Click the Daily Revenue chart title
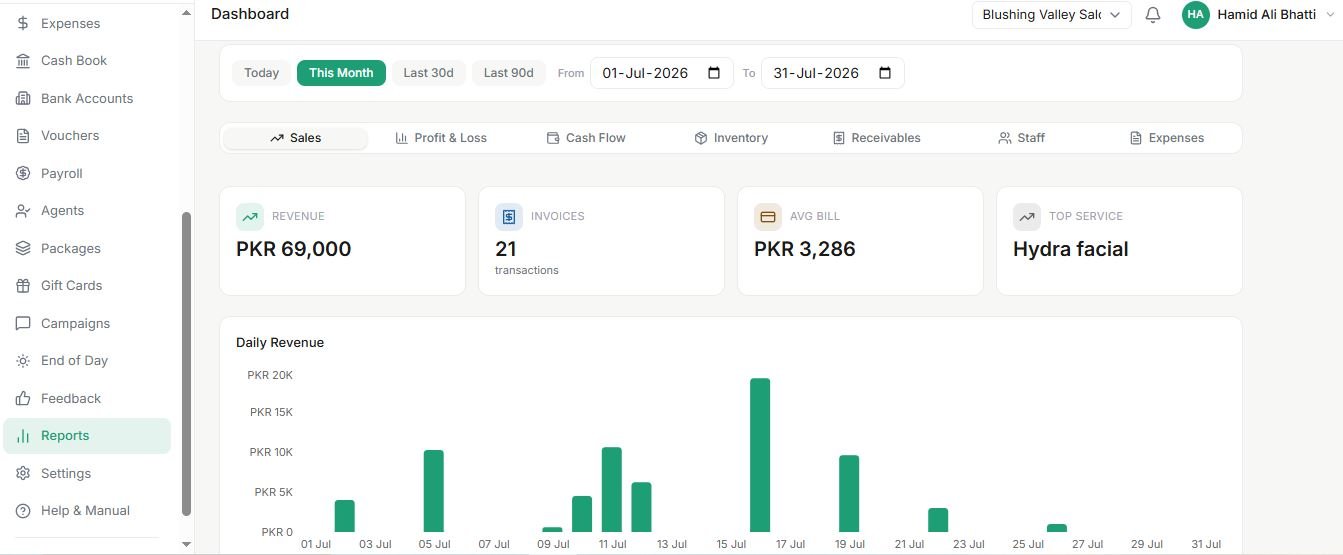 tap(280, 342)
